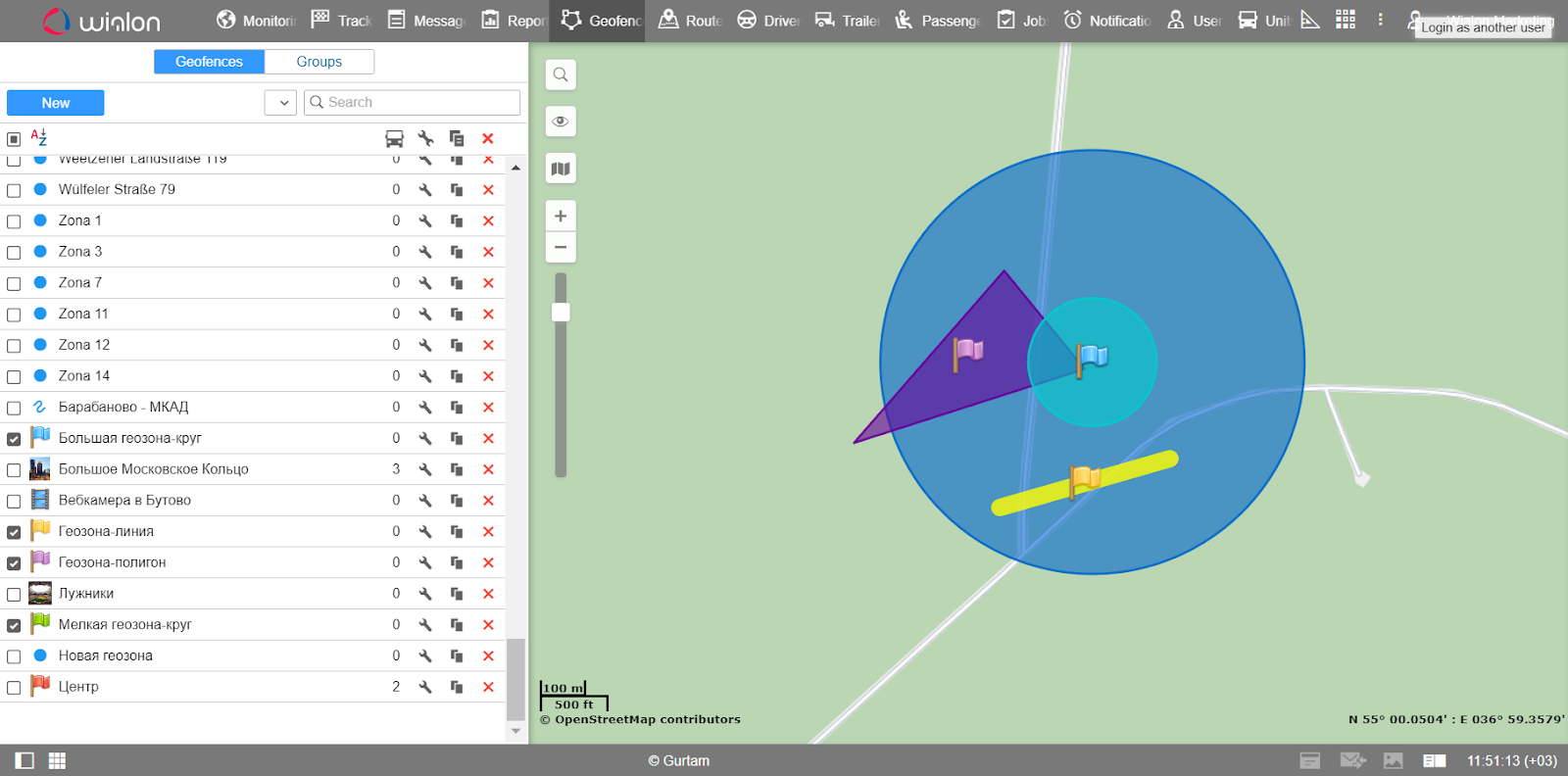Click the New geofence button
Screen dimensions: 1568x776
pyautogui.click(x=56, y=103)
